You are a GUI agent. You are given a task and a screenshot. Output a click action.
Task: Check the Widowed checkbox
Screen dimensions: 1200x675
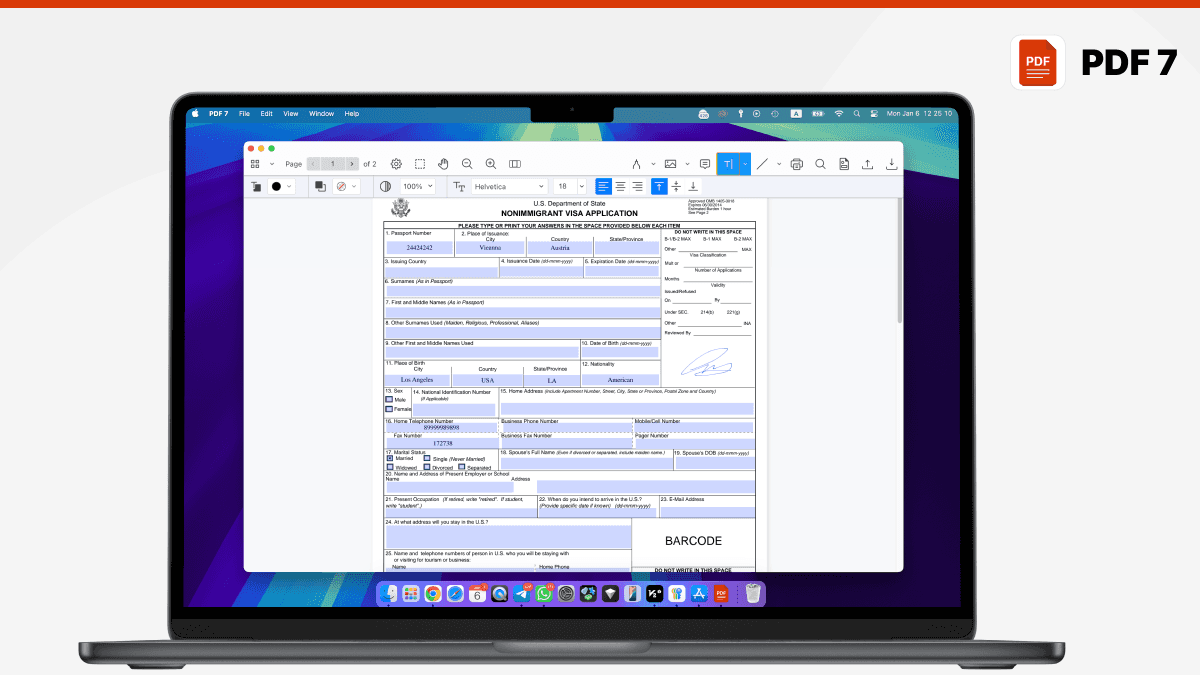point(390,467)
